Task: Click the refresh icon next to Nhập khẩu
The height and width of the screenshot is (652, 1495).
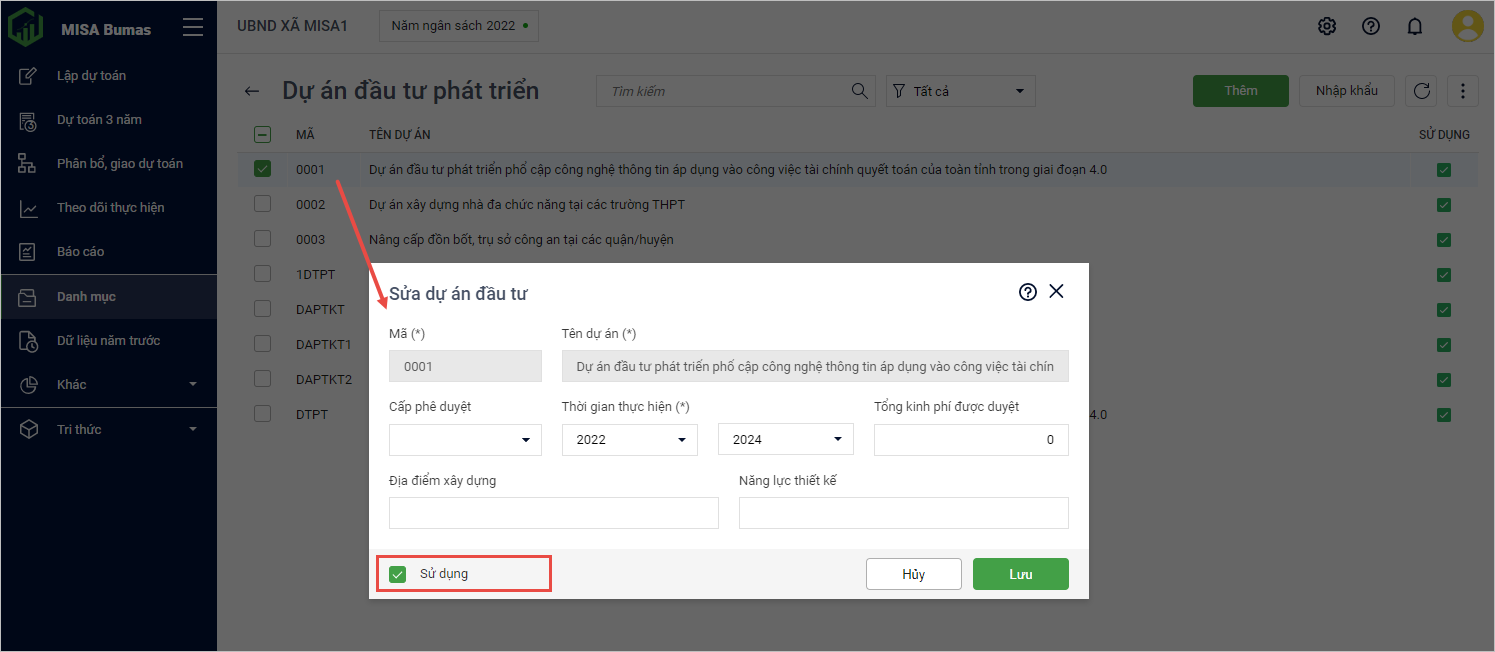Action: 1421,91
